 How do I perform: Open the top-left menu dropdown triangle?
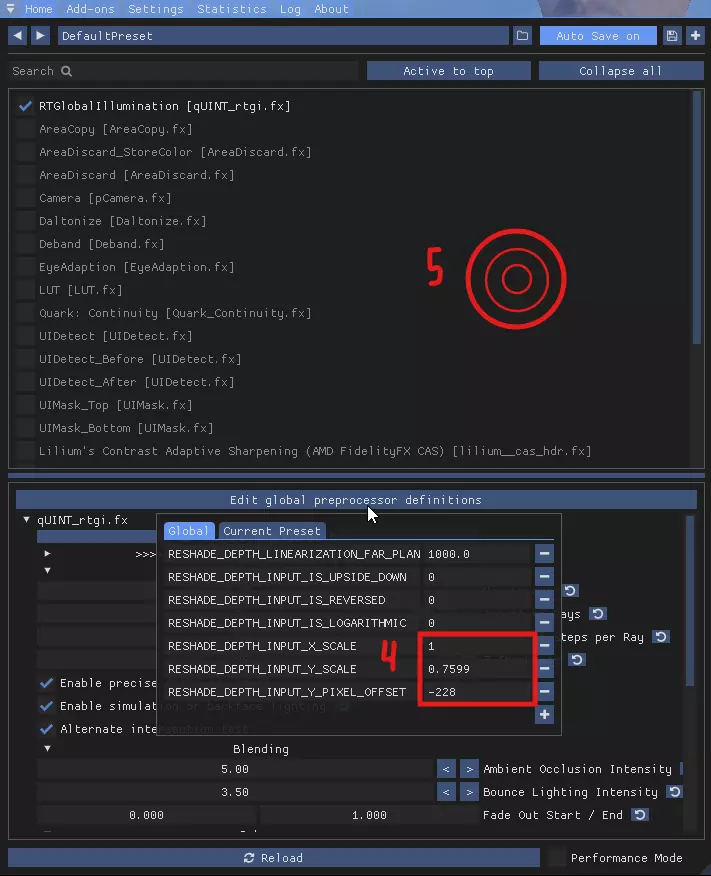click(11, 8)
